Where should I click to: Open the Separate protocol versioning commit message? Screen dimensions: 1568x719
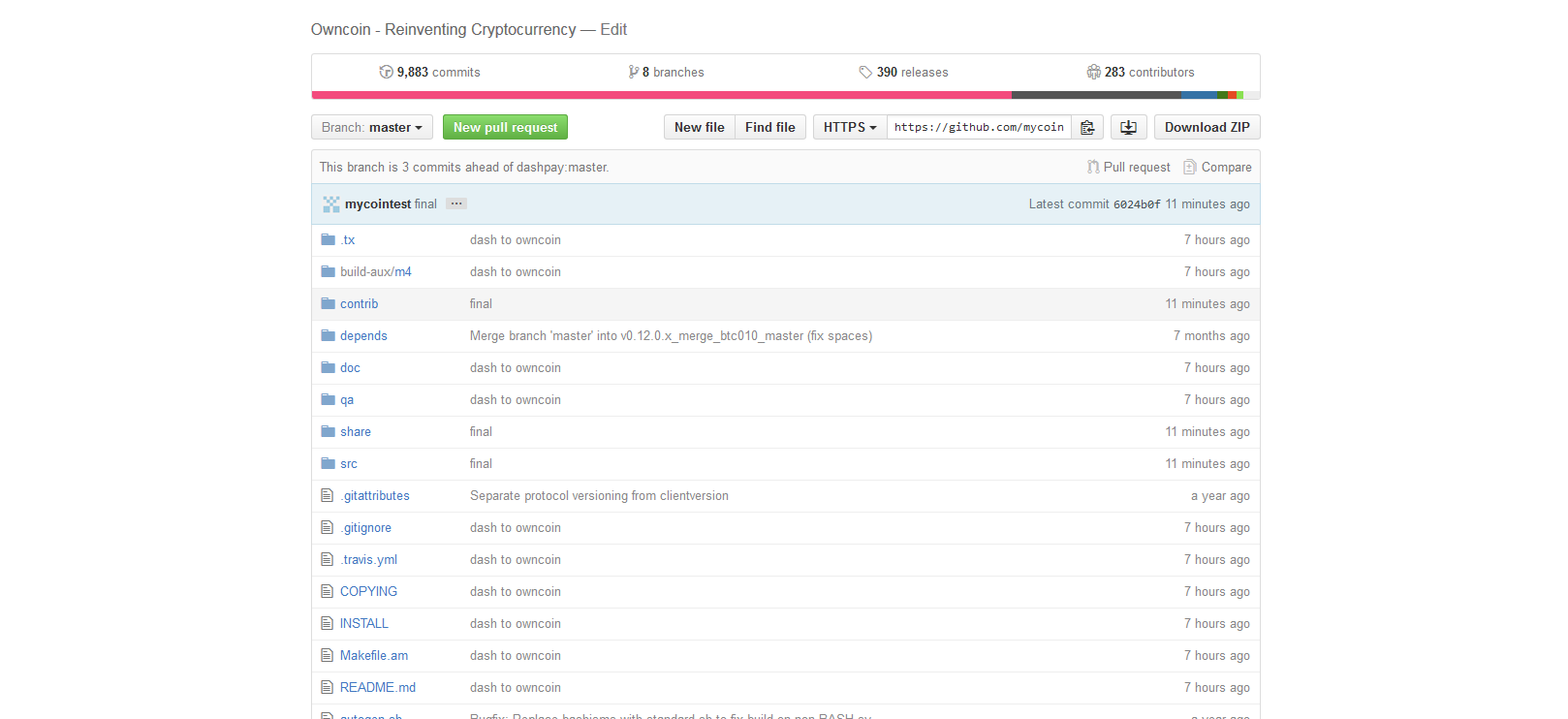pyautogui.click(x=599, y=495)
